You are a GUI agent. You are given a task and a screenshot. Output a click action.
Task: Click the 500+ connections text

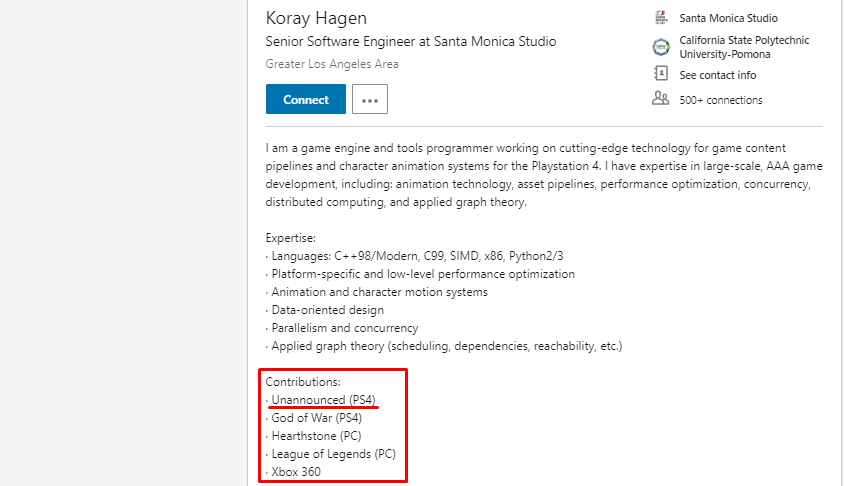721,100
